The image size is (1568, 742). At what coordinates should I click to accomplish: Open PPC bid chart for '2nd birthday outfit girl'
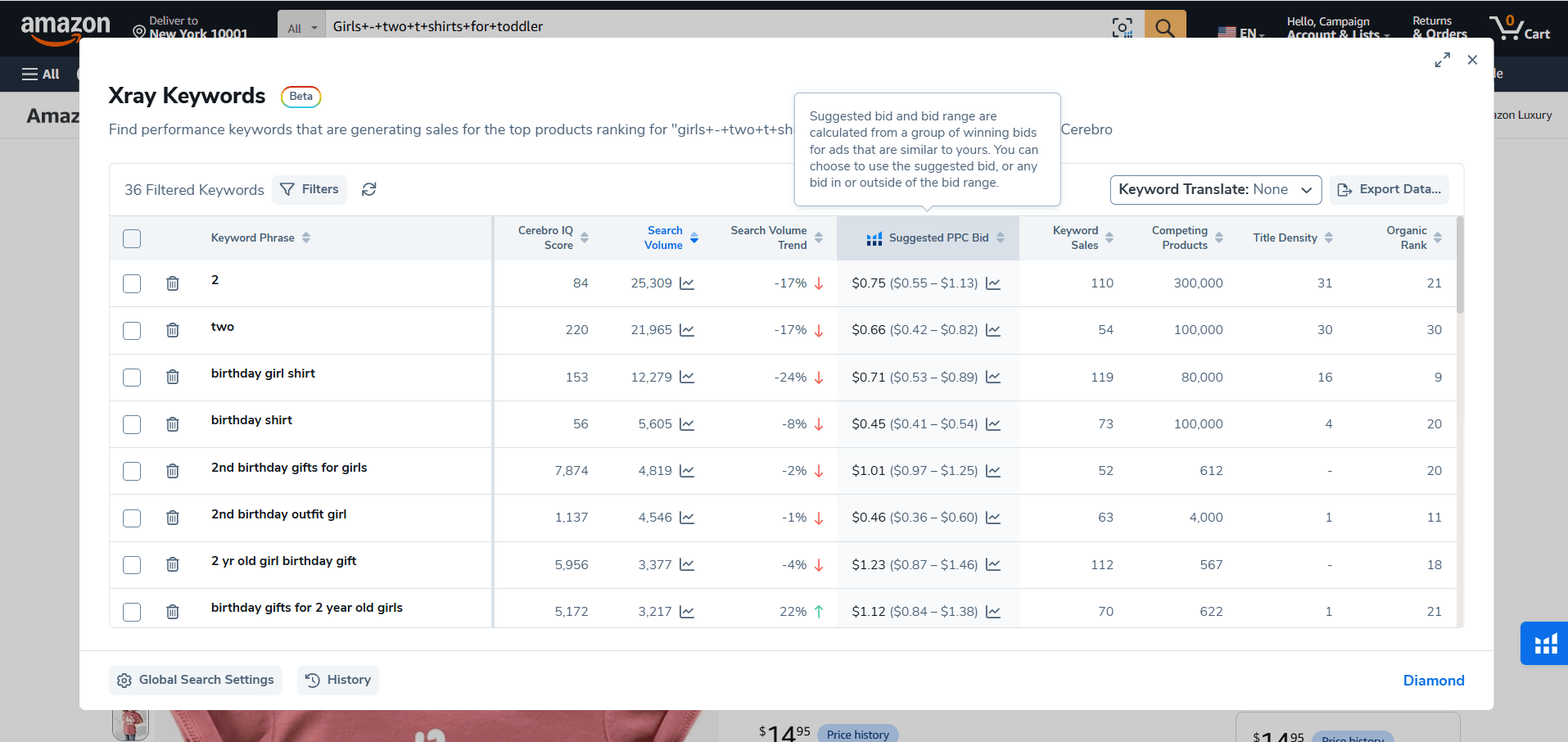(993, 518)
